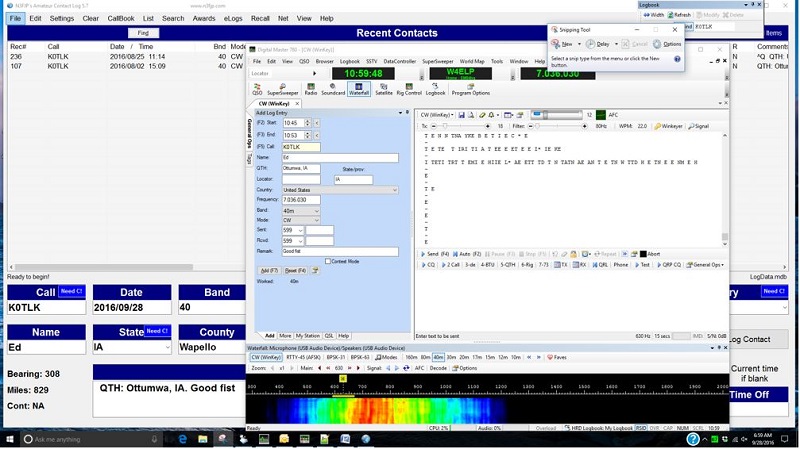Select the 20m band button on the waterfall

pos(464,358)
